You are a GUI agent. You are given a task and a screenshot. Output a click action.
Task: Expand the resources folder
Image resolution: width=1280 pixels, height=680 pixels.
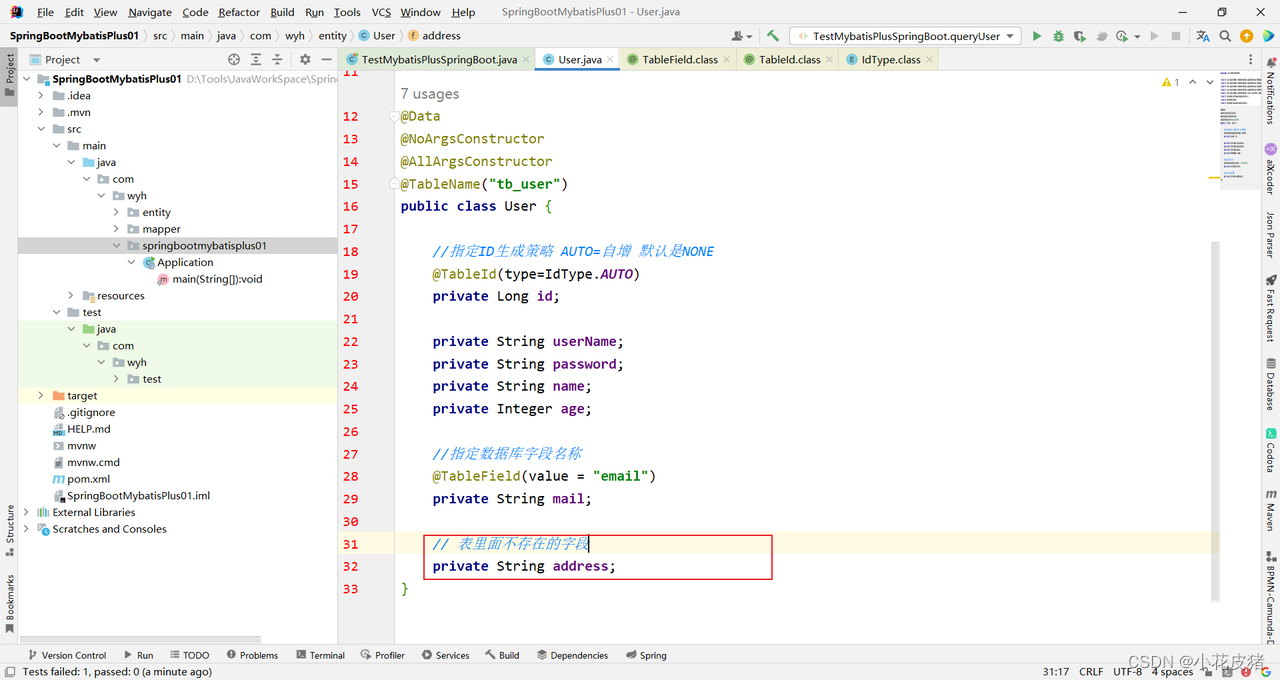point(71,296)
